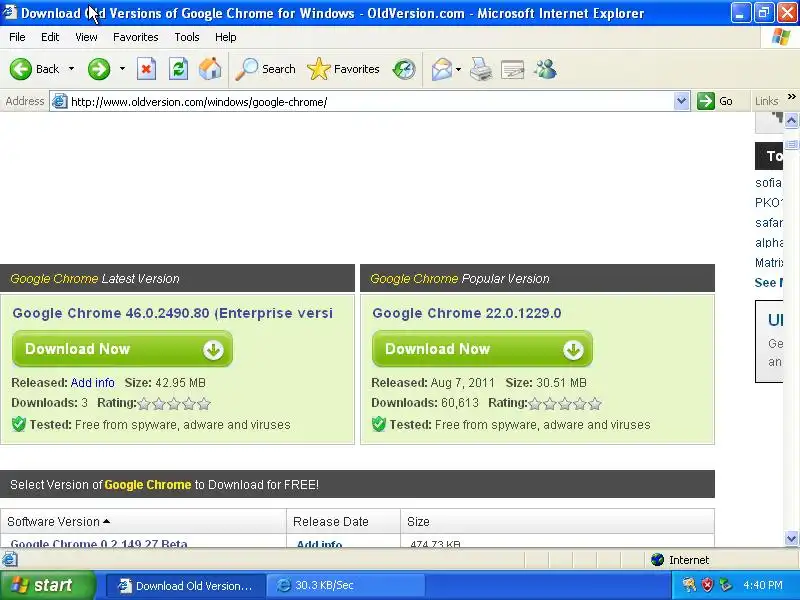Viewport: 800px width, 600px height.
Task: Switch to the Download Old Version taskbar item
Action: coord(186,585)
